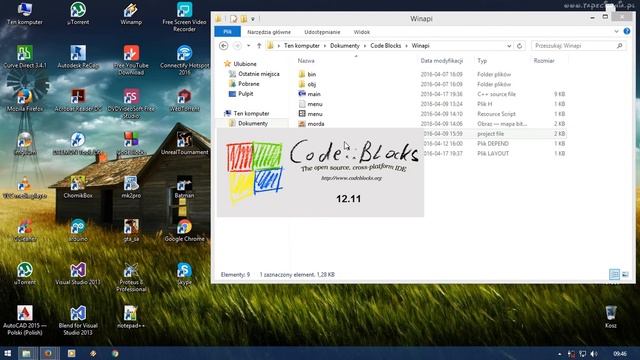The width and height of the screenshot is (640, 360).
Task: Open the volume control in system tray
Action: [x=594, y=353]
